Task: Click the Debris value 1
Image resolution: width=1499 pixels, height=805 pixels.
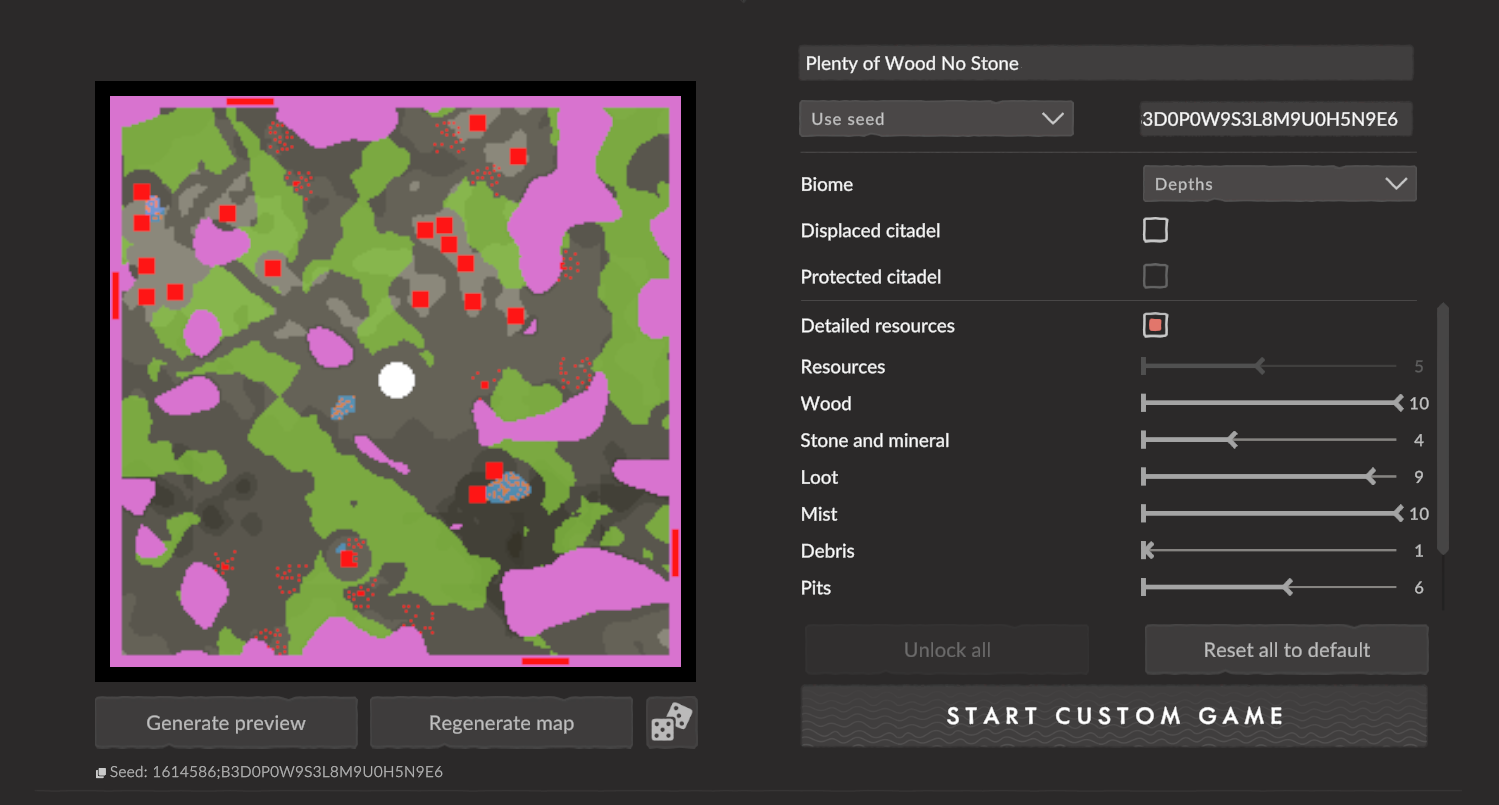Action: [1419, 551]
